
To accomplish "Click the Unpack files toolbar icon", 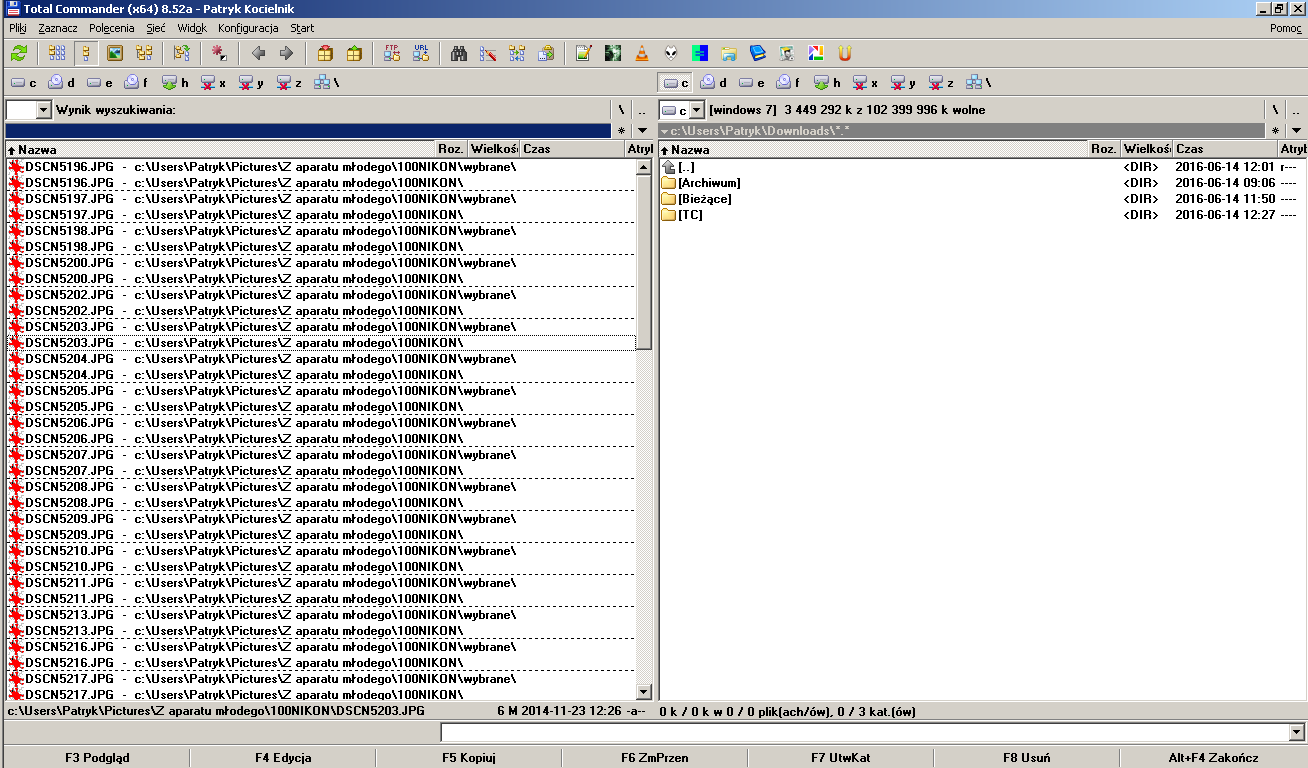I will [354, 53].
